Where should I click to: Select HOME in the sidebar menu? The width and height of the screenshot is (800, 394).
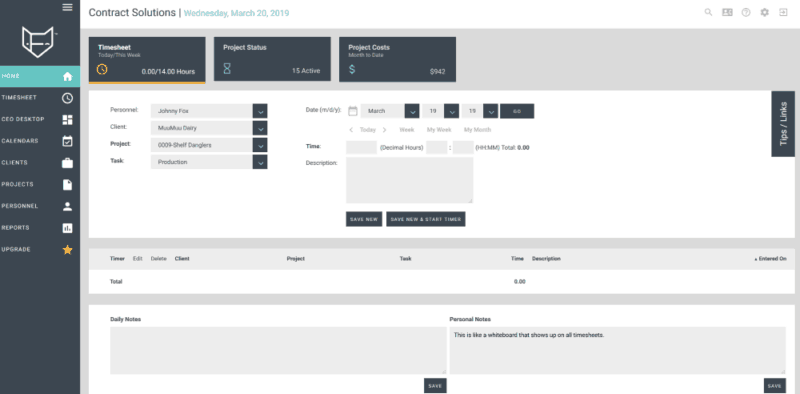pos(40,77)
